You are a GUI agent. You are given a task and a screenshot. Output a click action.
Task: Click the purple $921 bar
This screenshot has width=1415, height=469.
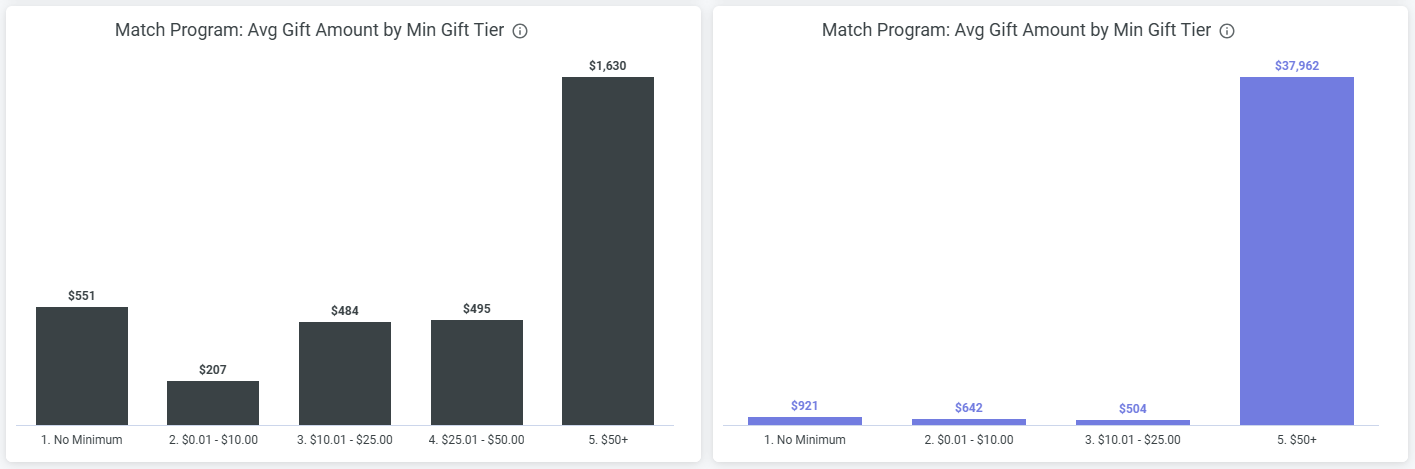pyautogui.click(x=805, y=421)
